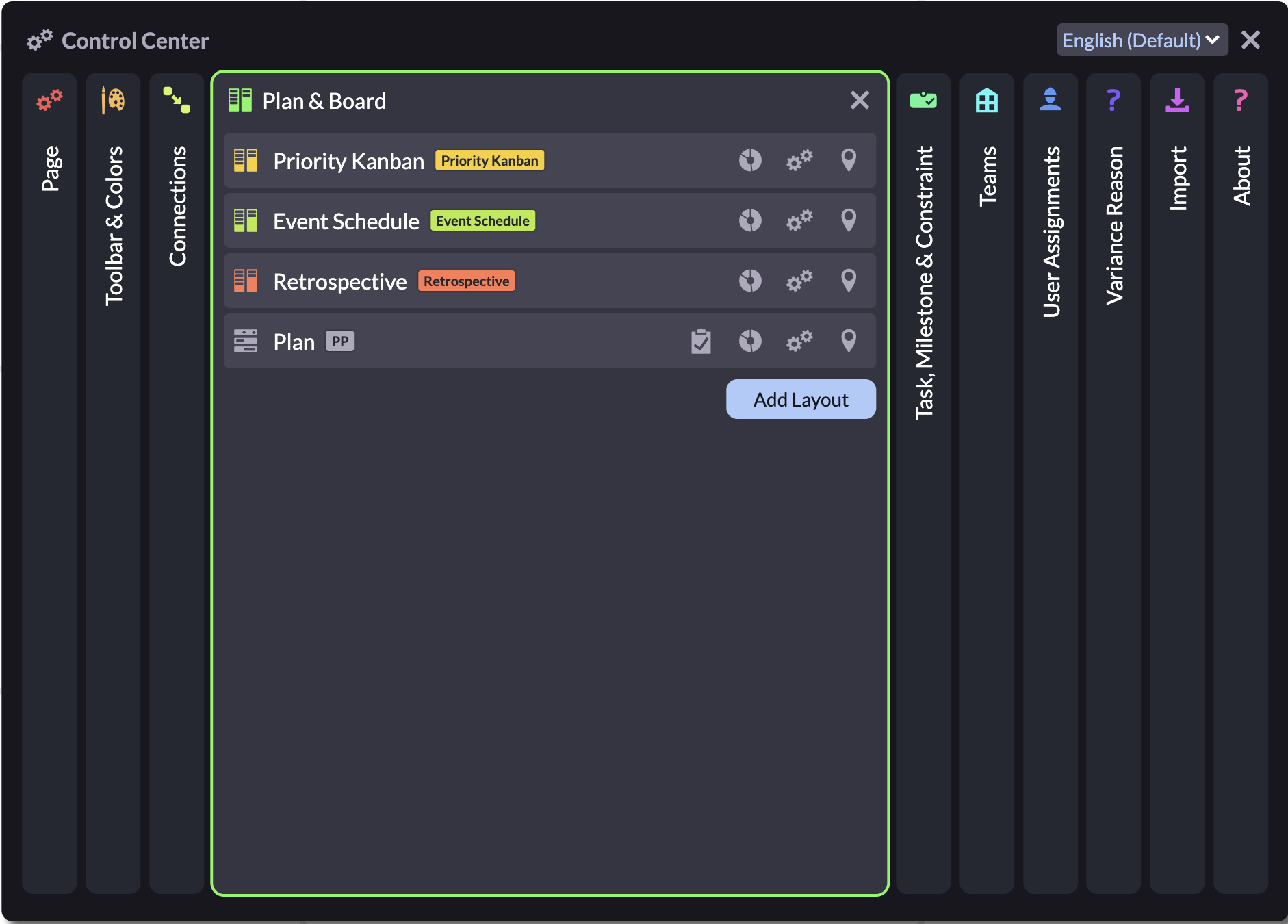1288x924 pixels.
Task: Click the Event Schedule location pin icon
Action: tap(849, 221)
